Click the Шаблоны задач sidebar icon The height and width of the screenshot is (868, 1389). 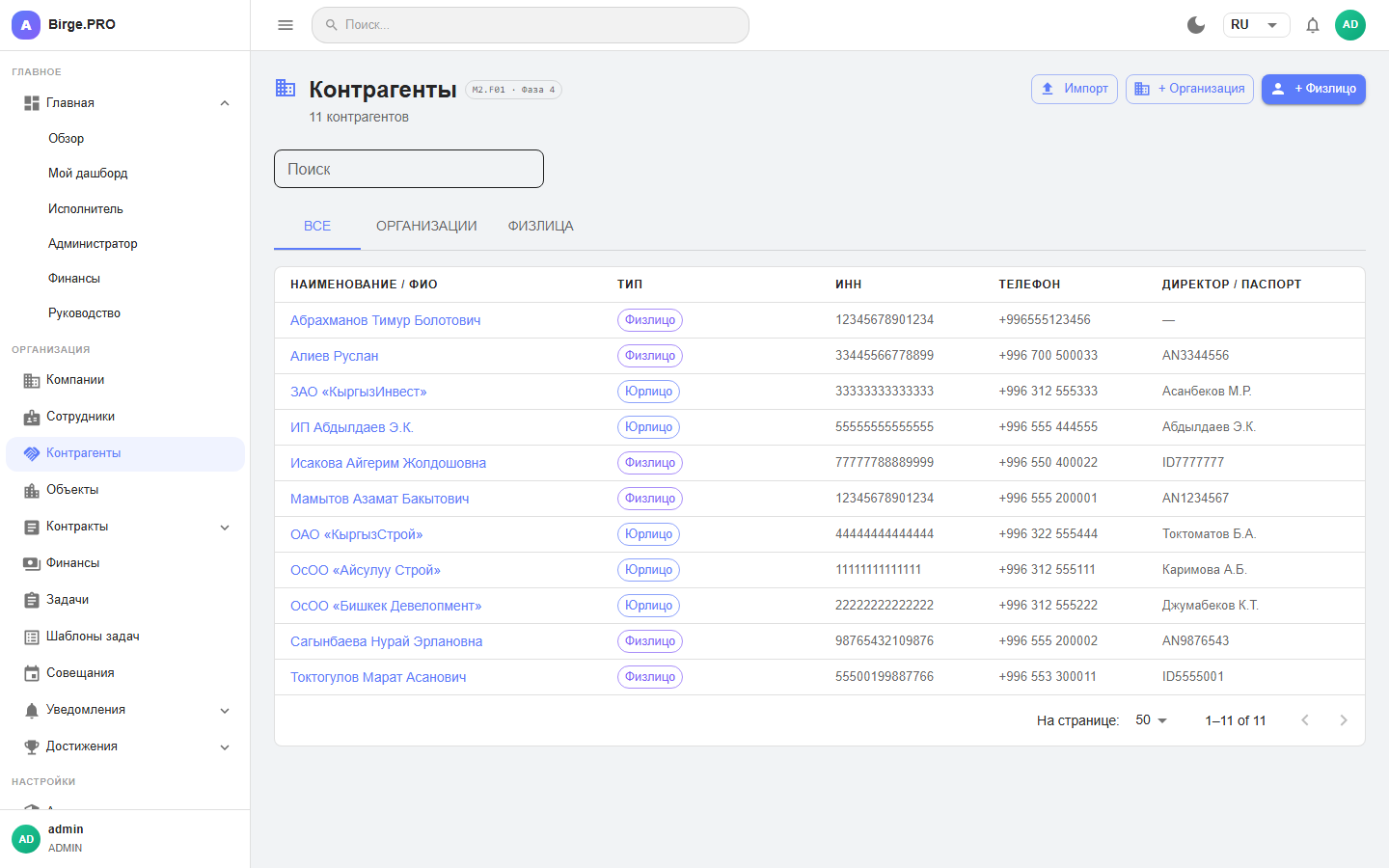(x=30, y=636)
